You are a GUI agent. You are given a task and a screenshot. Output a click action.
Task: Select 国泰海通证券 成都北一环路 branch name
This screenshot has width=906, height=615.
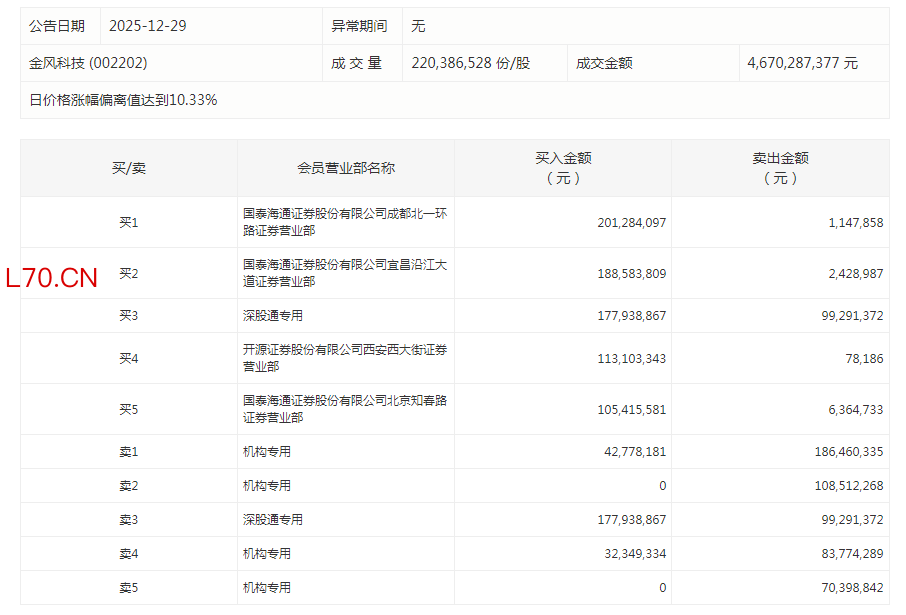[x=344, y=222]
